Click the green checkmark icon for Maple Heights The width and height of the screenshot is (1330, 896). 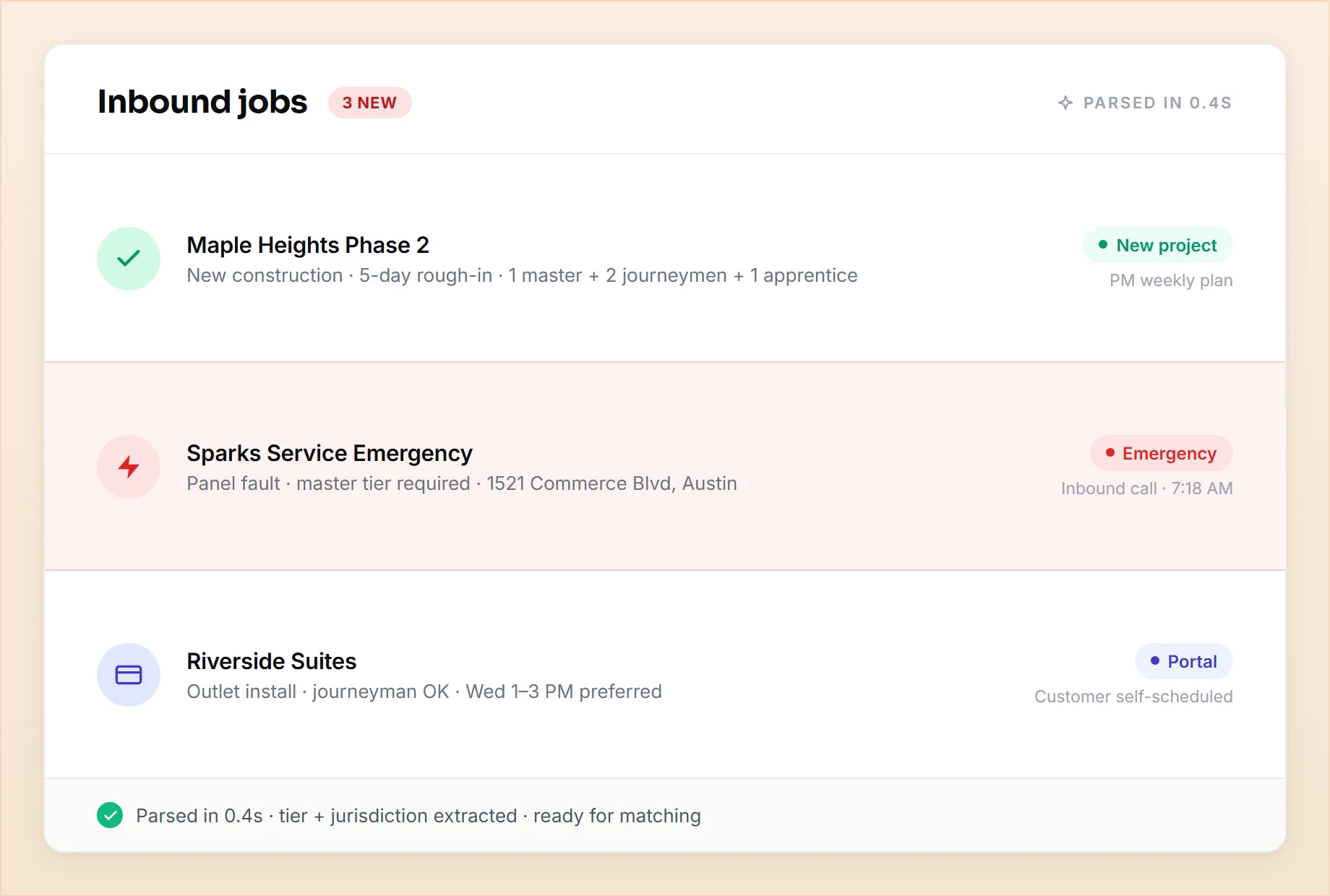129,259
